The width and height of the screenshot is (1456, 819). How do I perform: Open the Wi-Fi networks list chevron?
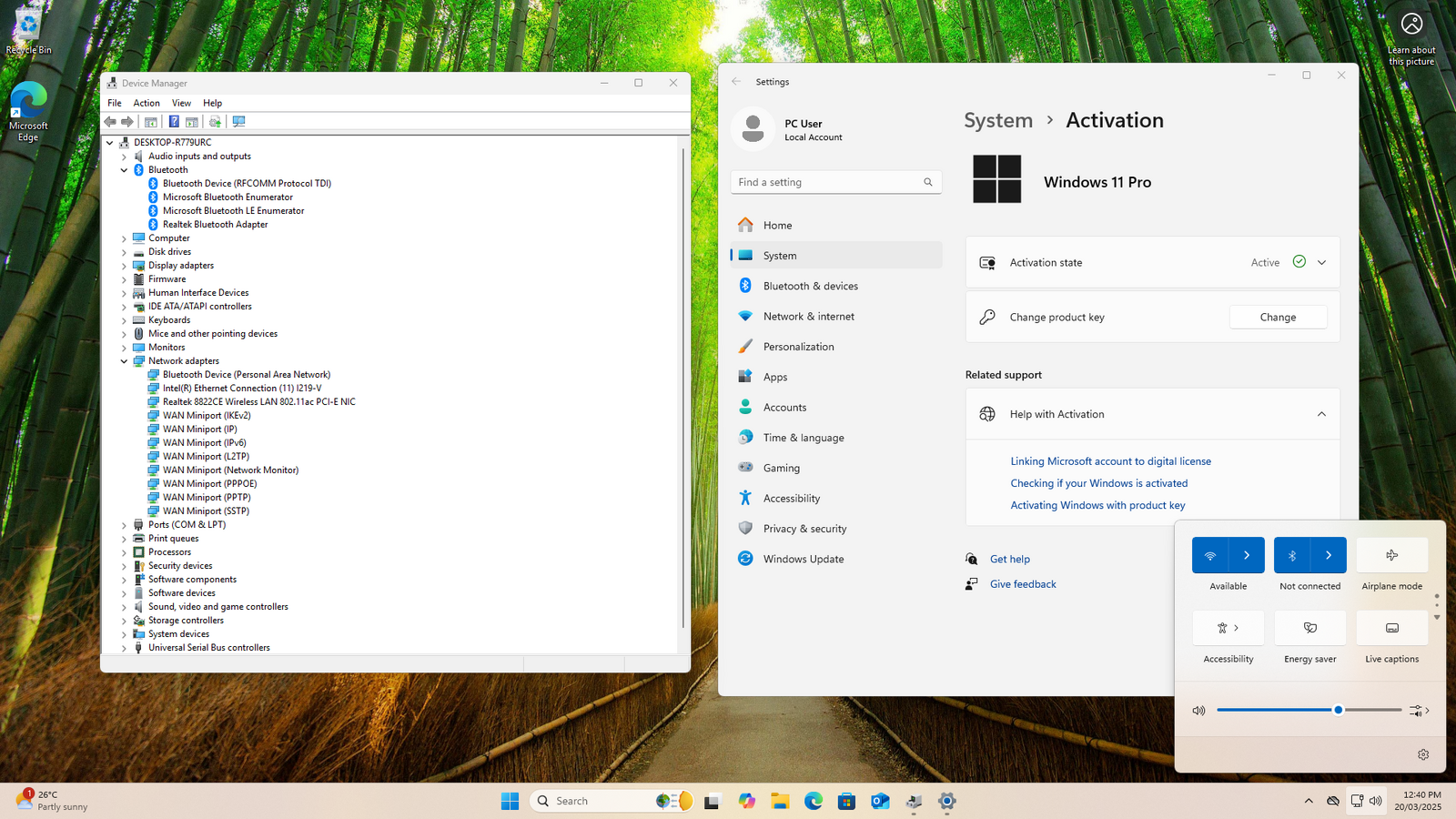1247,555
